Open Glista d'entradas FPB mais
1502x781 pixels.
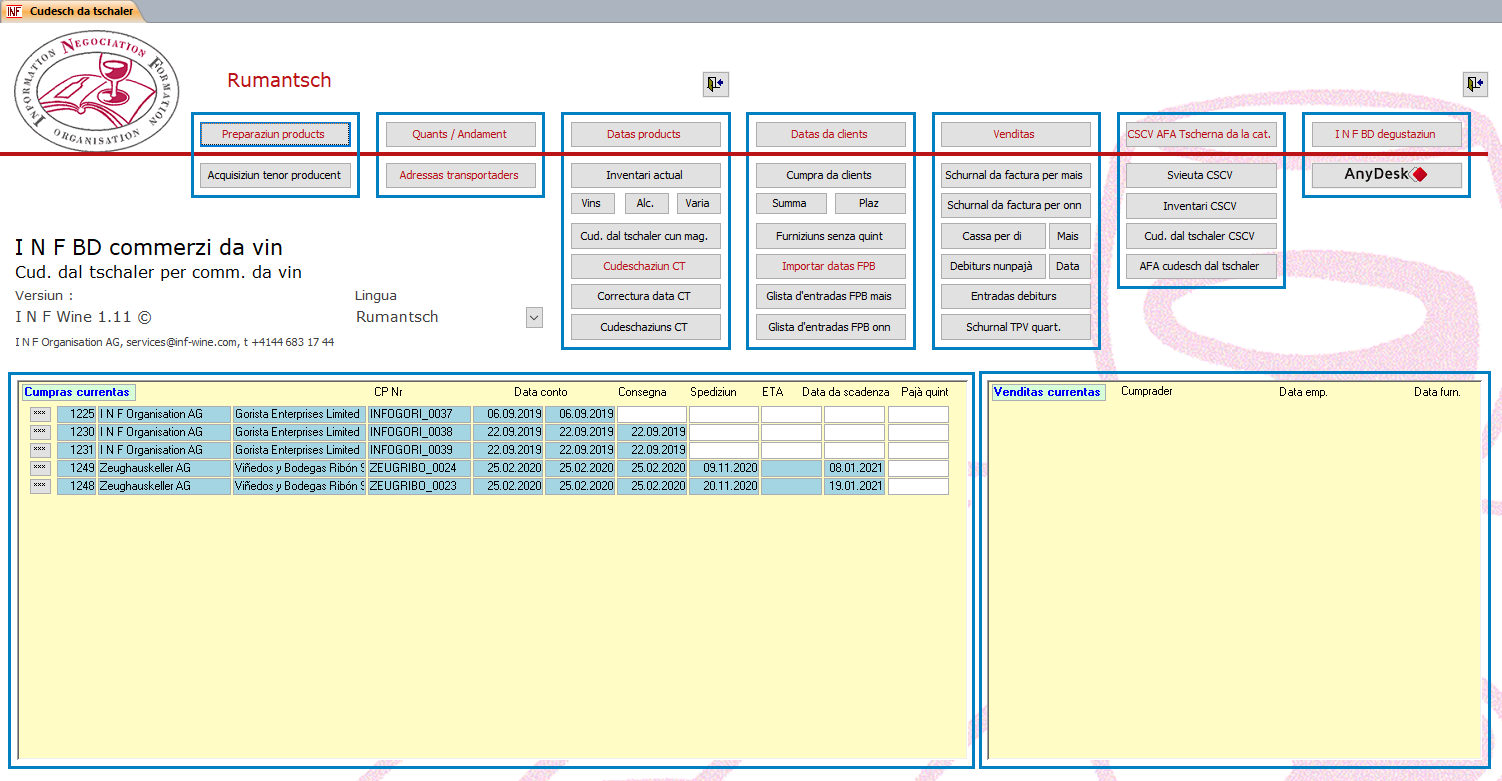click(x=831, y=296)
